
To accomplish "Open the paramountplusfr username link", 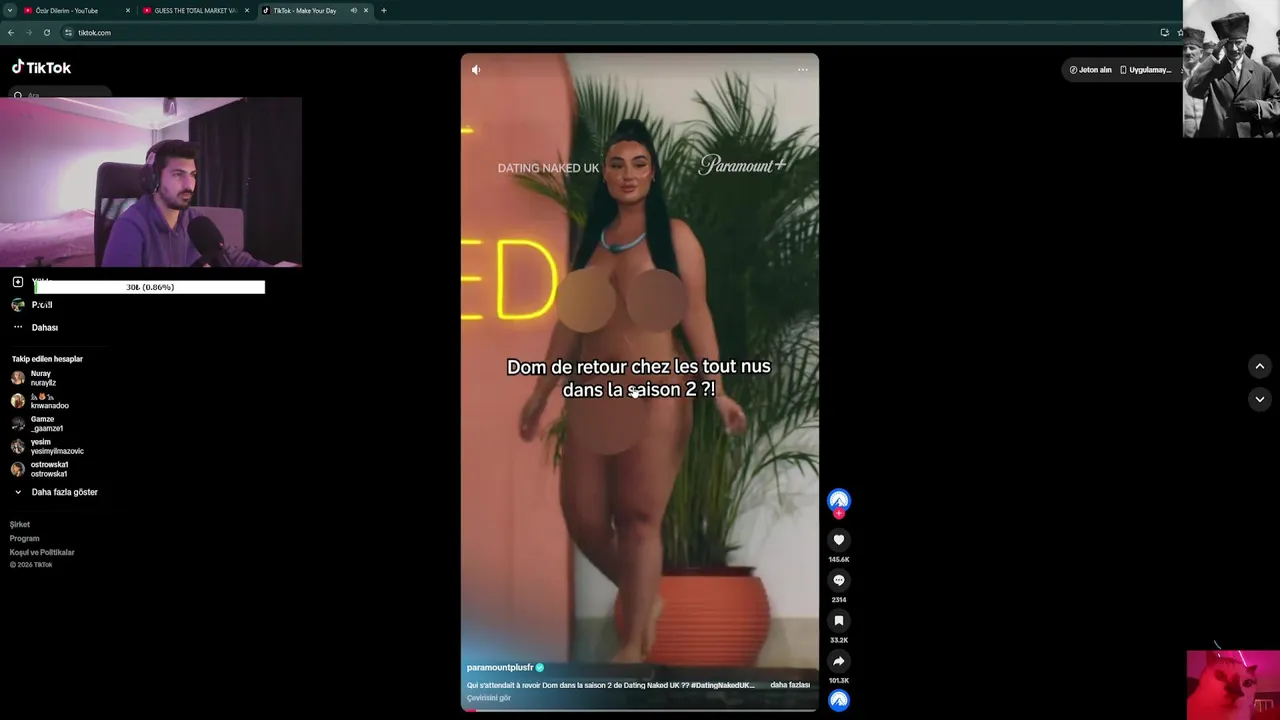I will pos(500,668).
